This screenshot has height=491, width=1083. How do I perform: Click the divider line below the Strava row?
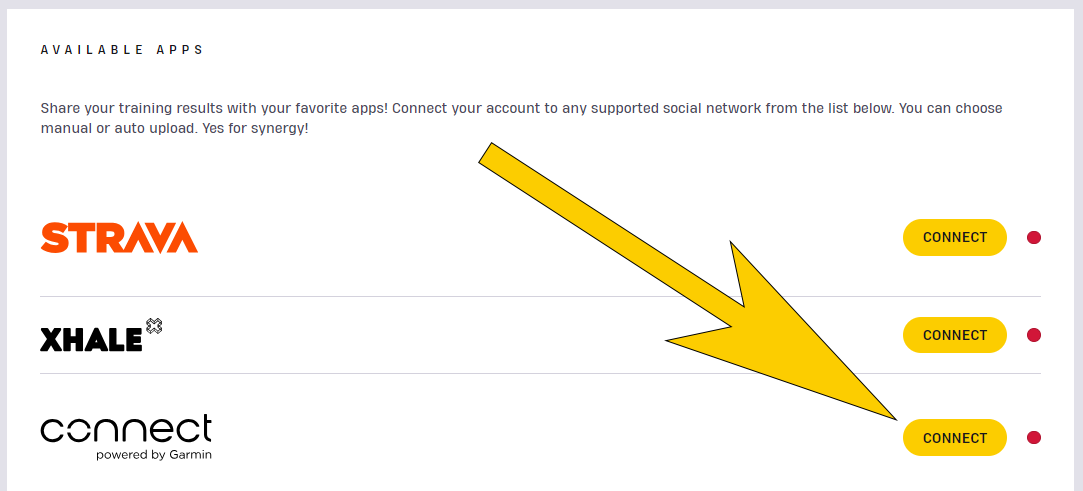coord(540,296)
